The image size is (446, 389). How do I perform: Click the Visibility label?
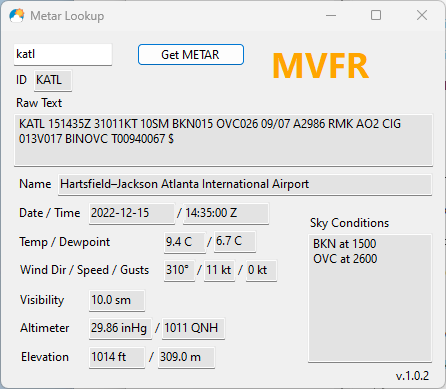pyautogui.click(x=42, y=300)
